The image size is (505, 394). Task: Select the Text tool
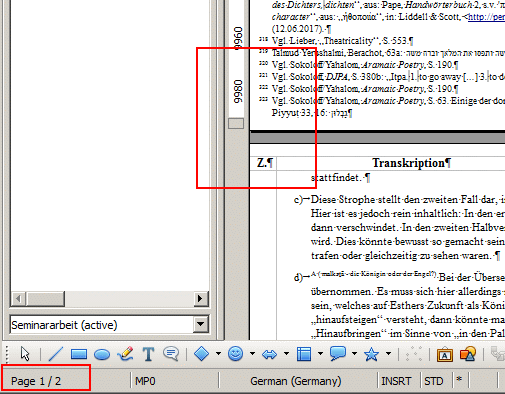[x=148, y=354]
